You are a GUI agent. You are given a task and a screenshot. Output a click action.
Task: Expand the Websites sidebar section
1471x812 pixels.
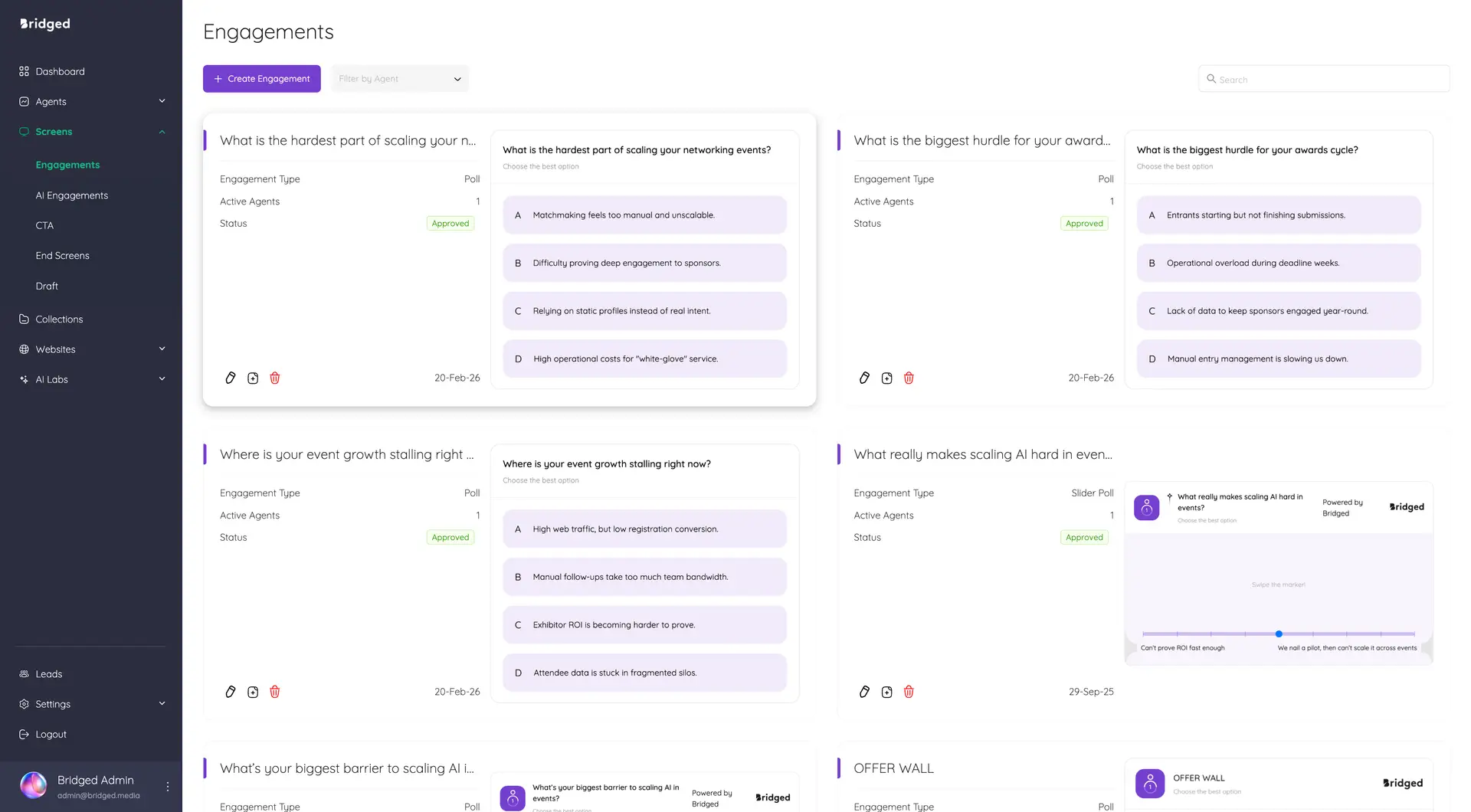[162, 349]
